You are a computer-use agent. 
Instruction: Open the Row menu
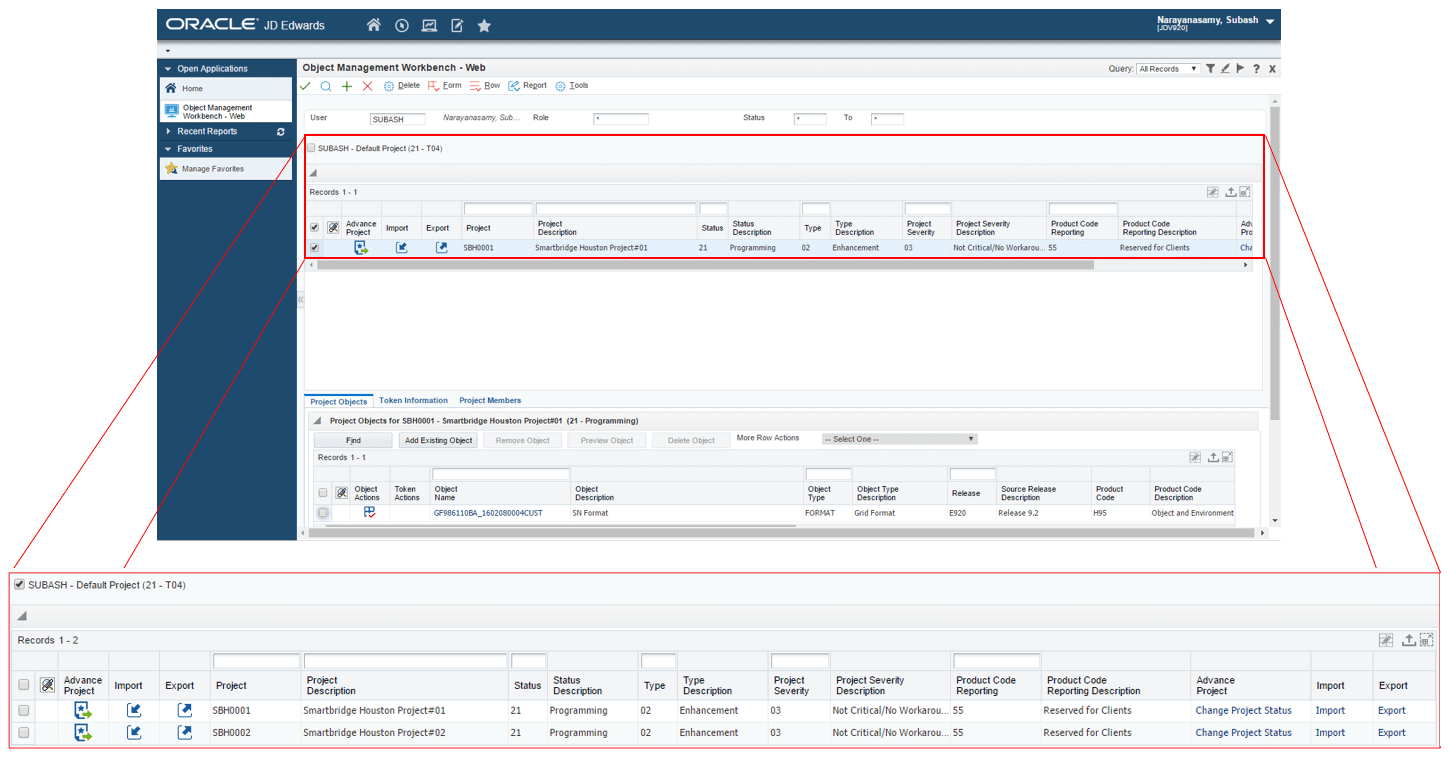tap(485, 86)
